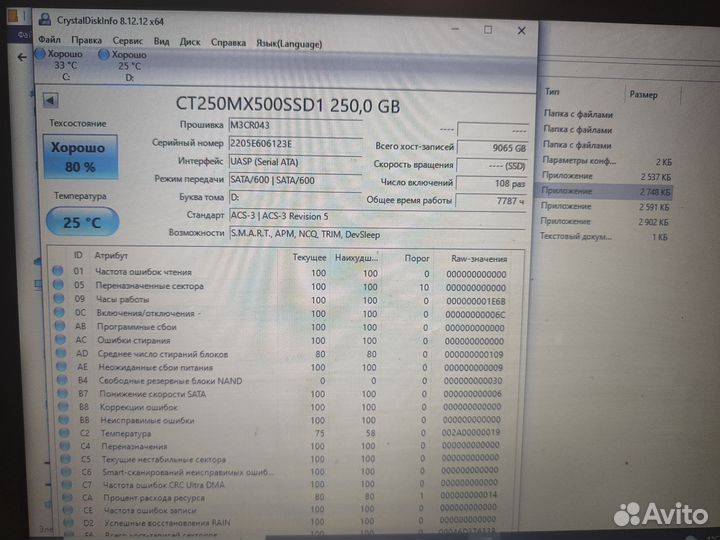Select the Параметры конф... 2 КБ row in Explorer
The width and height of the screenshot is (720, 540).
pyautogui.click(x=605, y=161)
